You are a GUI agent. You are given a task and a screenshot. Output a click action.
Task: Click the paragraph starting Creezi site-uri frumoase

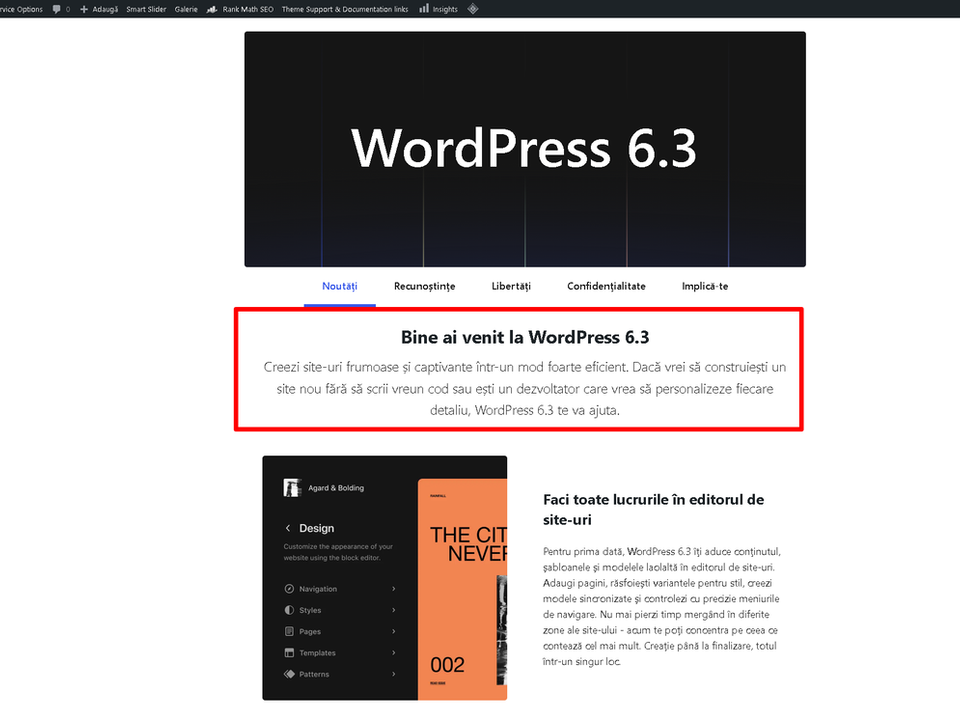tap(525, 389)
